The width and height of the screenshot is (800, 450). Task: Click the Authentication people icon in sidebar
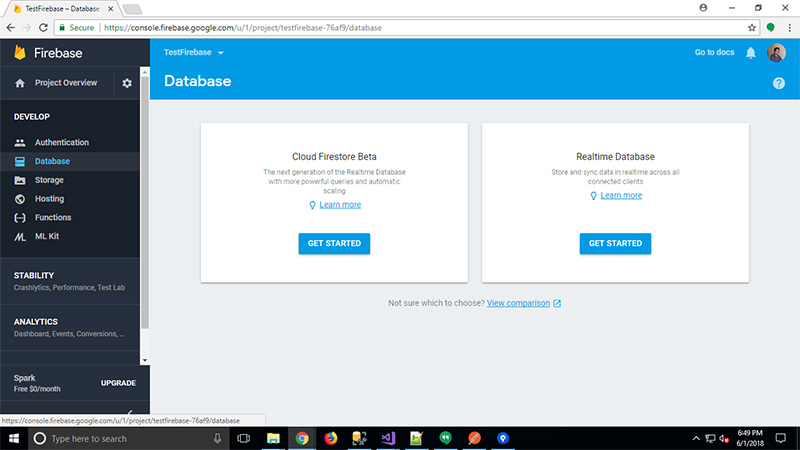coord(20,143)
